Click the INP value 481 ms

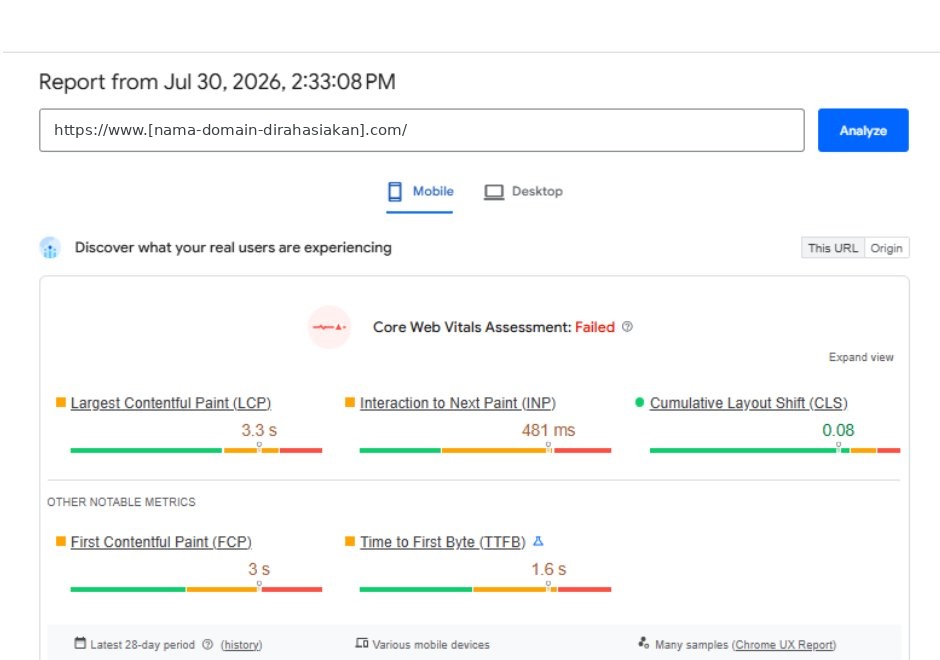tap(548, 430)
